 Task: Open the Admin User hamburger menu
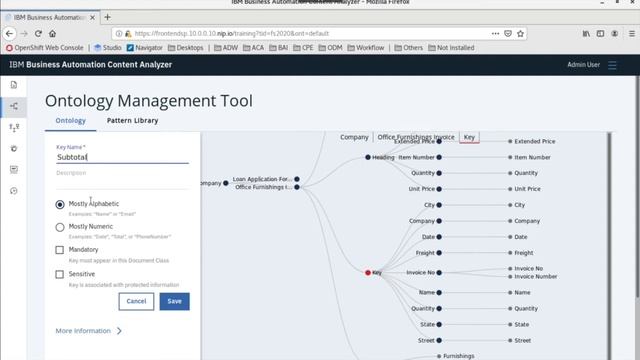[x=612, y=65]
